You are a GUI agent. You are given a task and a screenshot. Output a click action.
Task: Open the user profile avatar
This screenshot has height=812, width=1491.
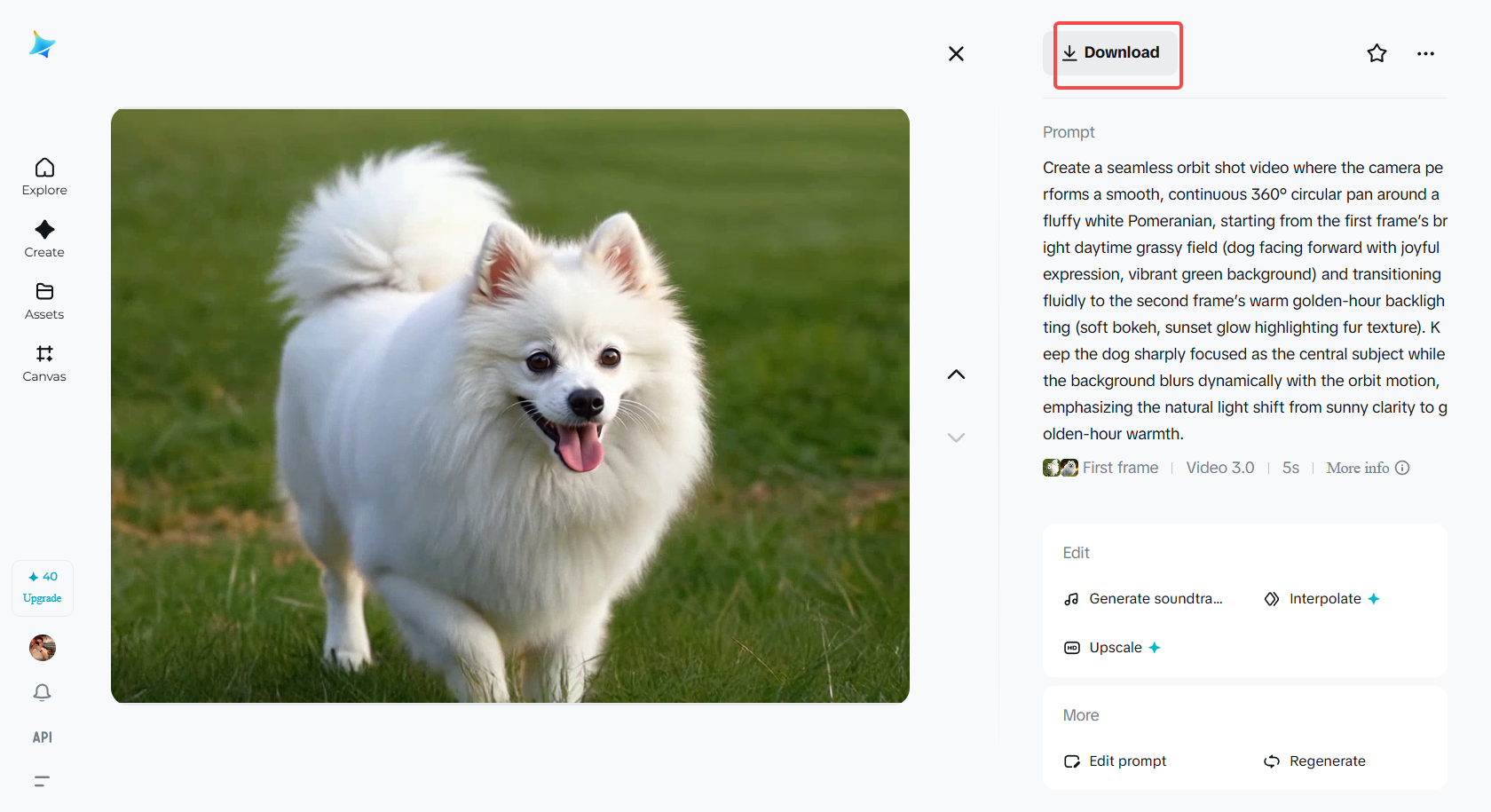tap(43, 648)
